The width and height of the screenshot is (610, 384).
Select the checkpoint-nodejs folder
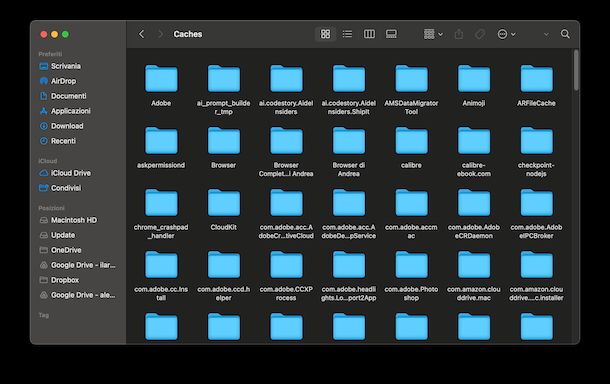pyautogui.click(x=536, y=141)
